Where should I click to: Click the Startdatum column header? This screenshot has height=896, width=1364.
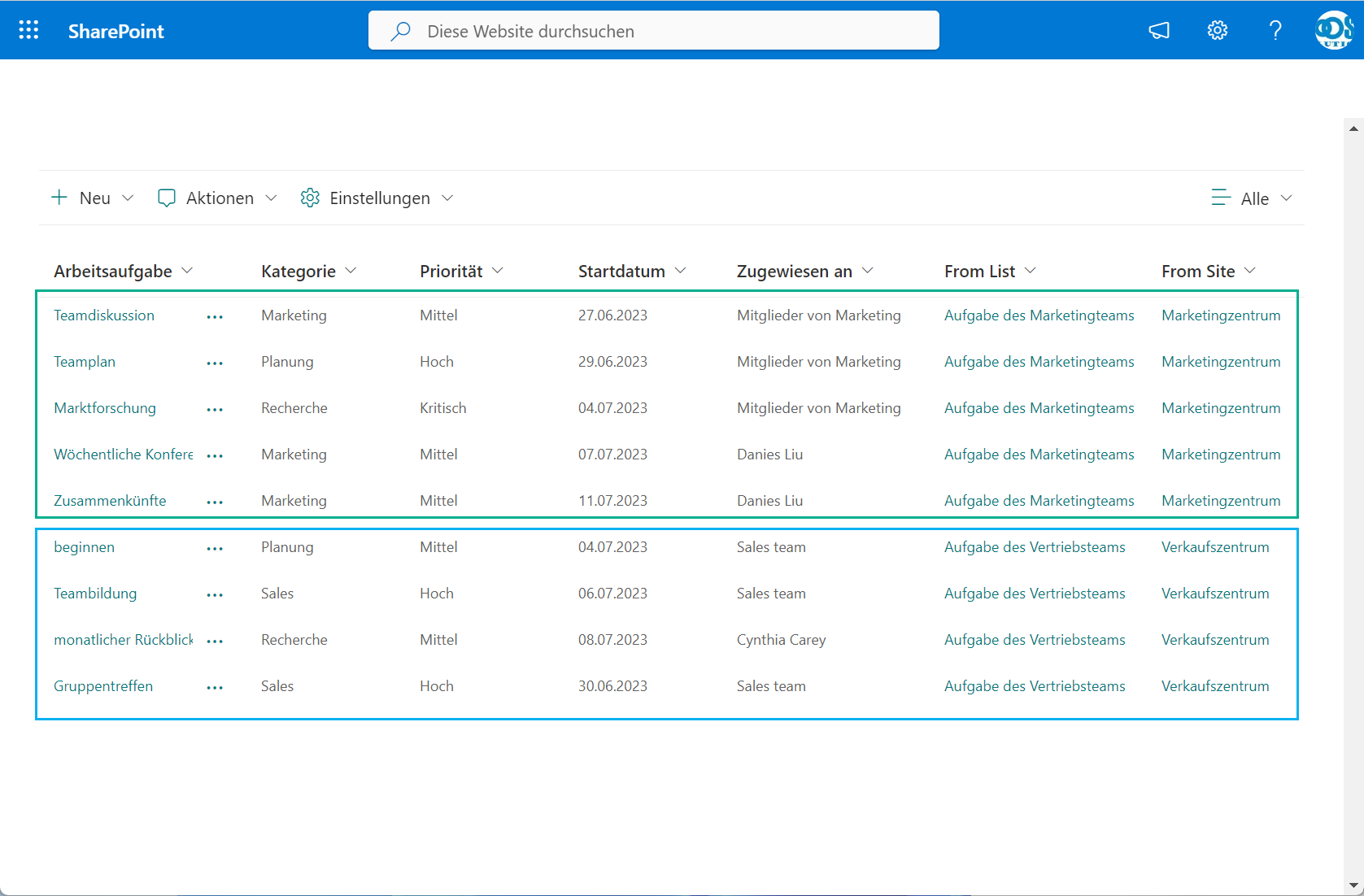tap(621, 271)
